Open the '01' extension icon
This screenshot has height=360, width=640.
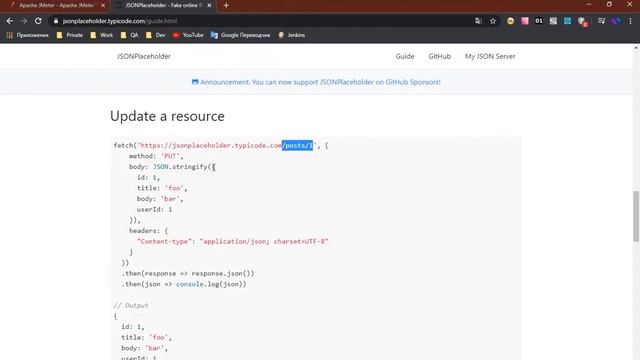coord(539,21)
